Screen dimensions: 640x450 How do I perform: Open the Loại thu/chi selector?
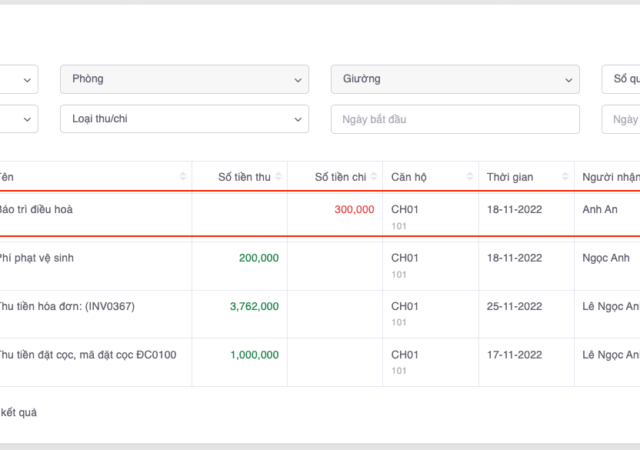(184, 119)
